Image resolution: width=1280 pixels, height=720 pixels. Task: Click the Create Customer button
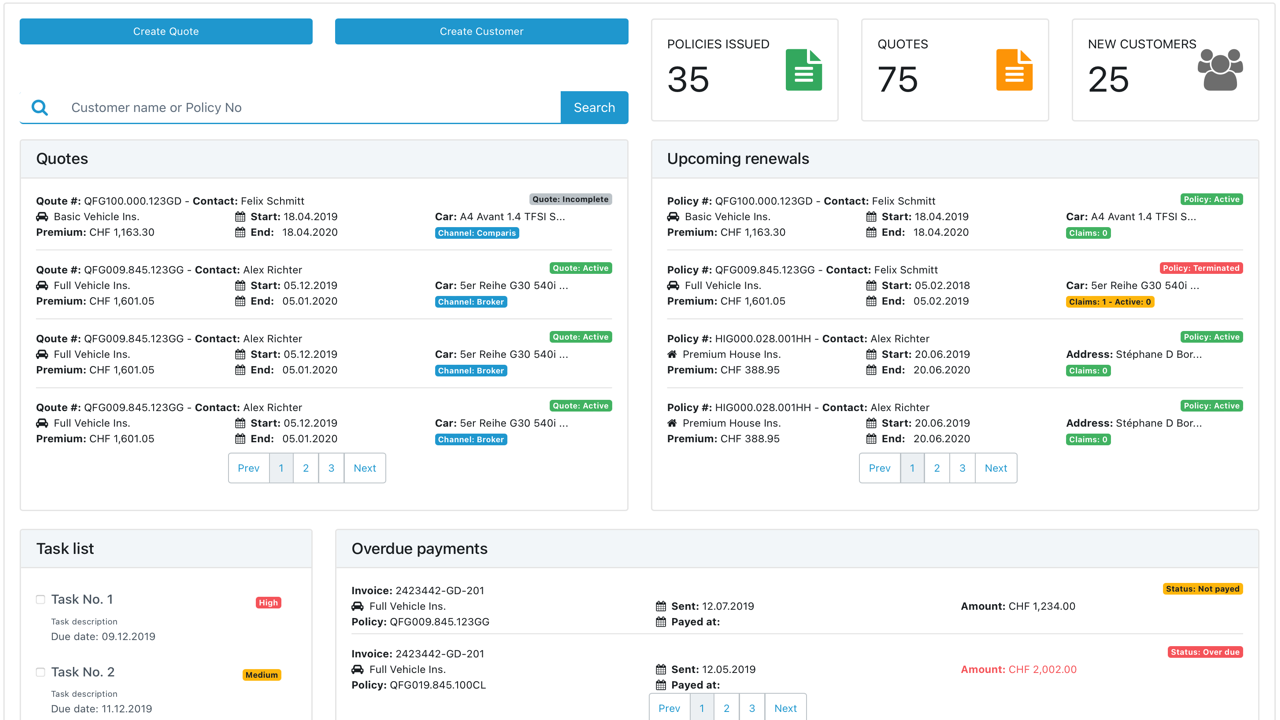(x=482, y=31)
